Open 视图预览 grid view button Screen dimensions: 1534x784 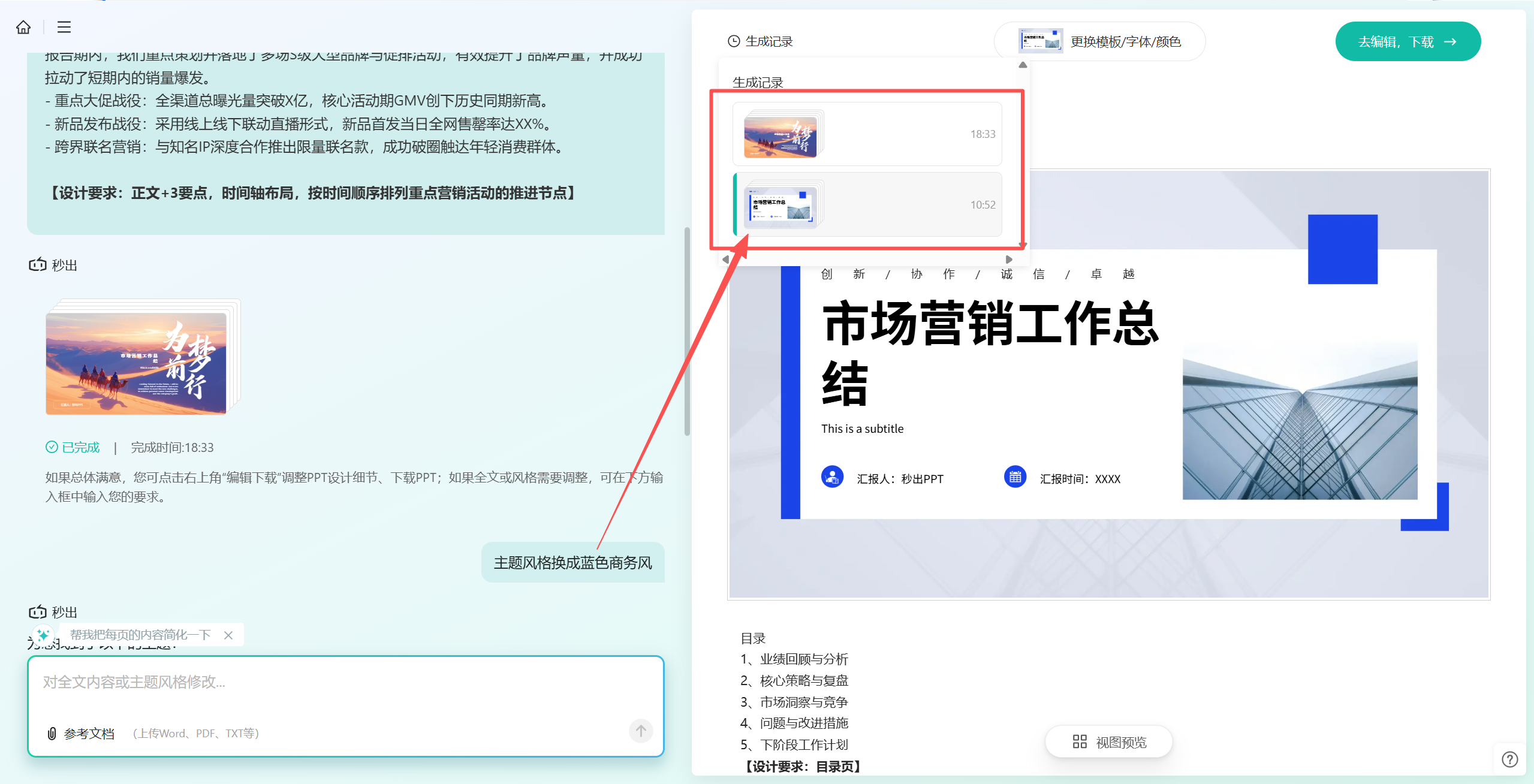click(1109, 742)
